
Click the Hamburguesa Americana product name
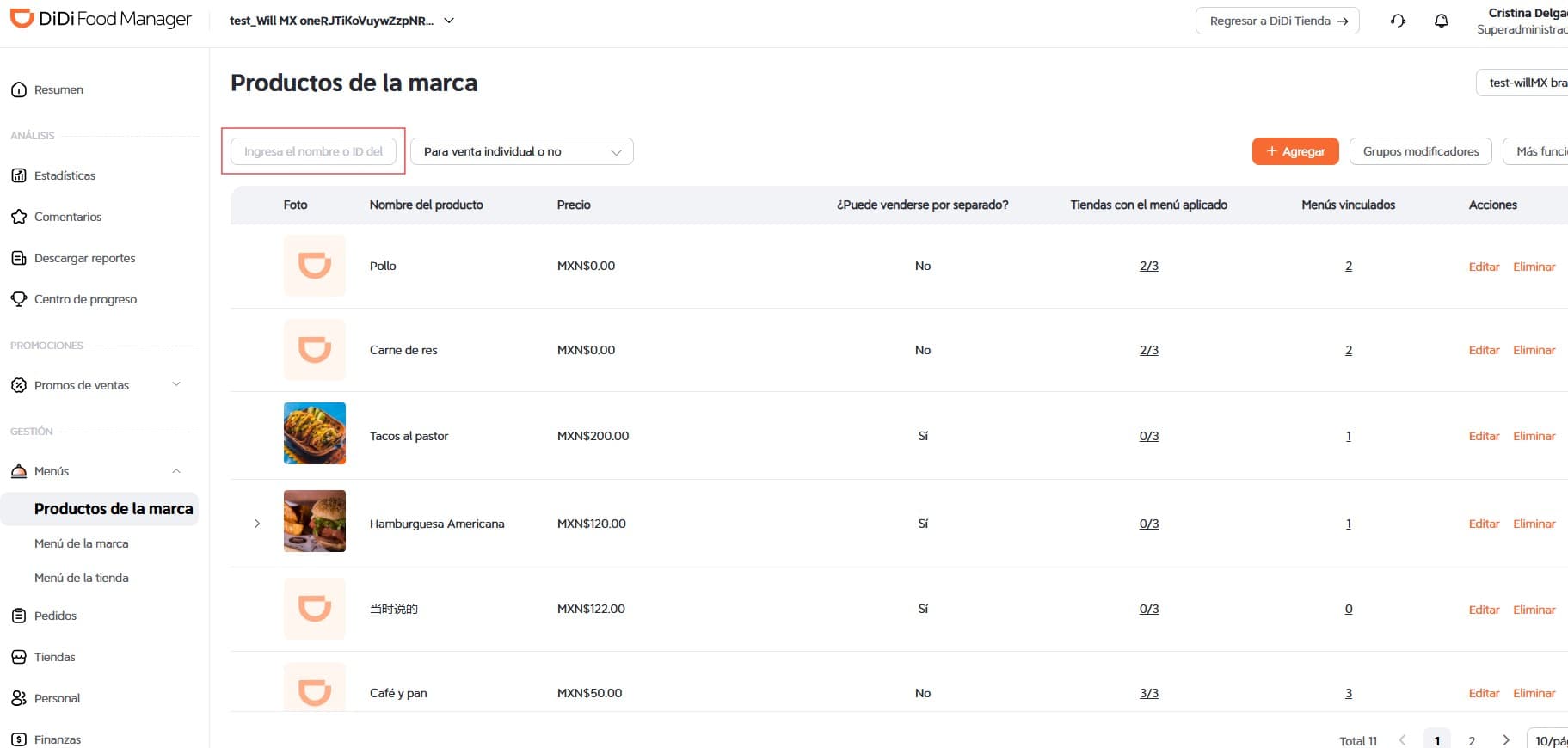tap(437, 524)
